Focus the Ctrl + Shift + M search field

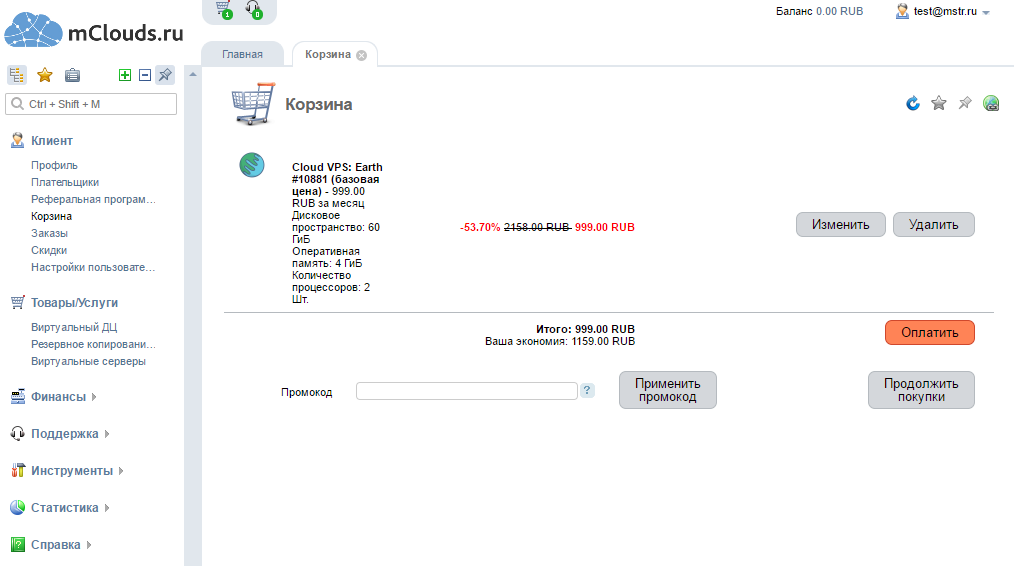(91, 104)
